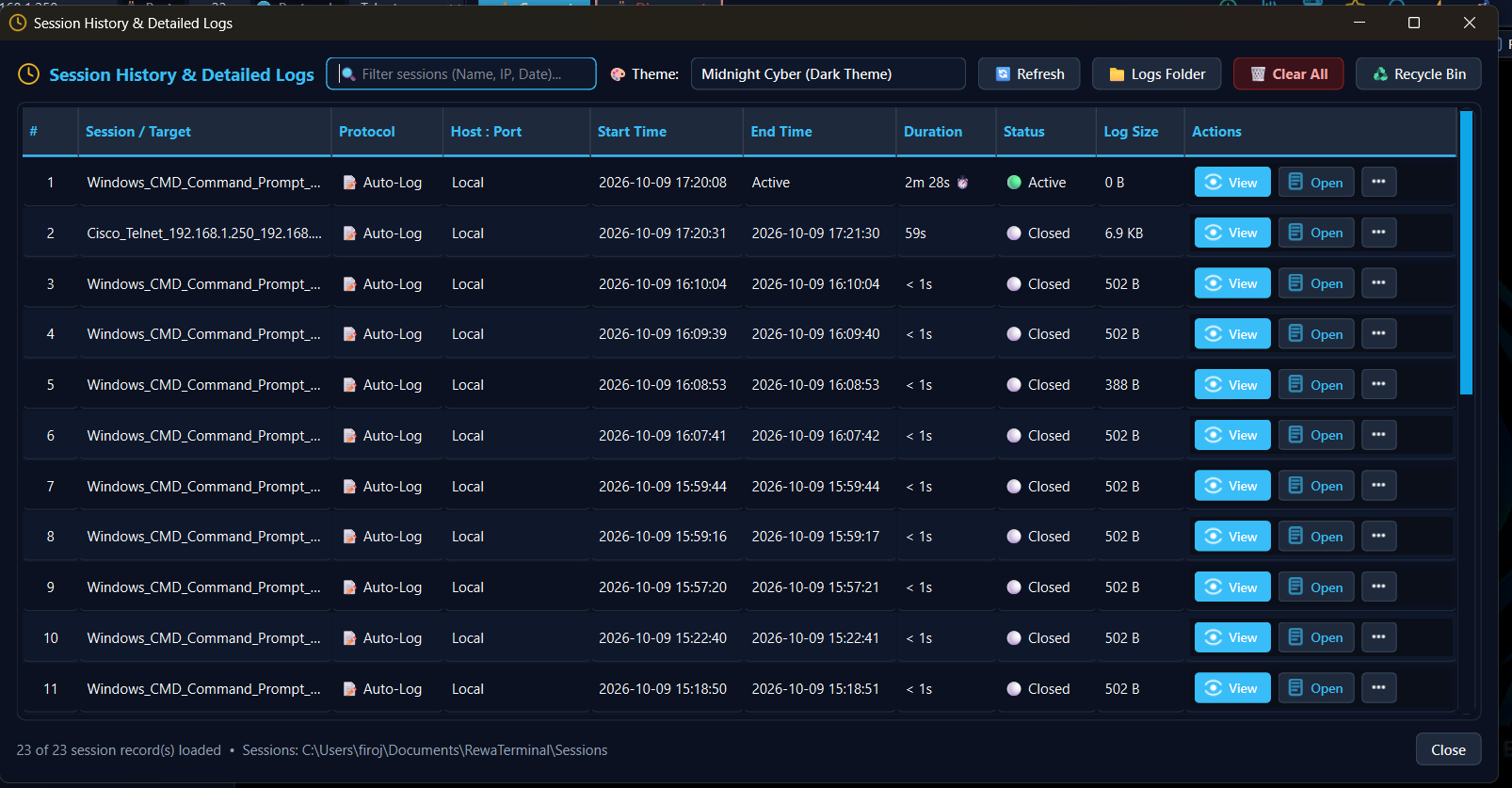Close the dialog with Close button
1512x788 pixels.
tap(1448, 749)
